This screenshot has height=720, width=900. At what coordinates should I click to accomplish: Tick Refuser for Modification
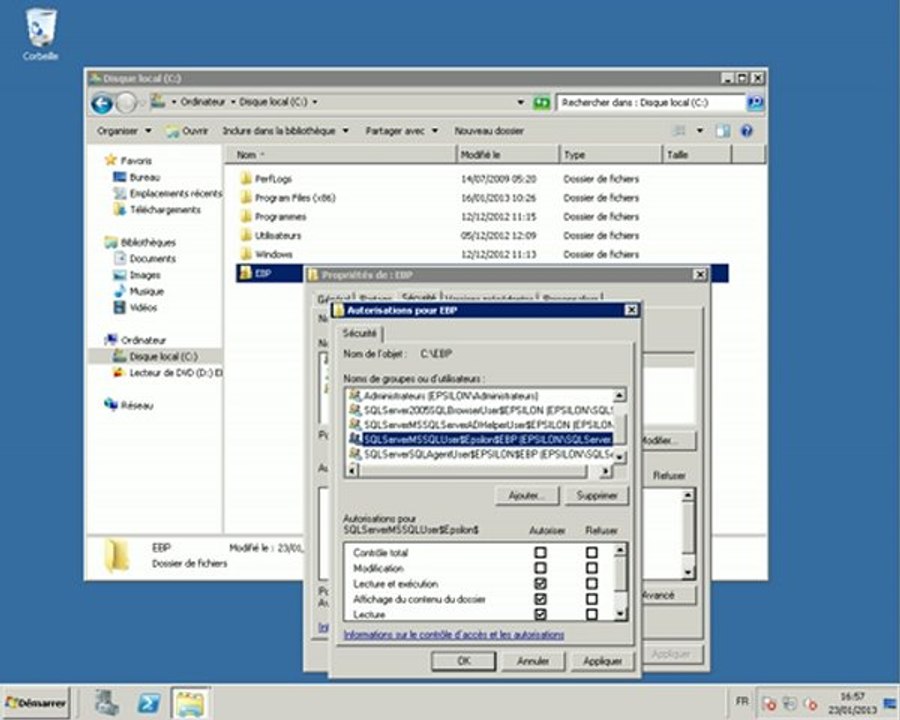pyautogui.click(x=592, y=568)
